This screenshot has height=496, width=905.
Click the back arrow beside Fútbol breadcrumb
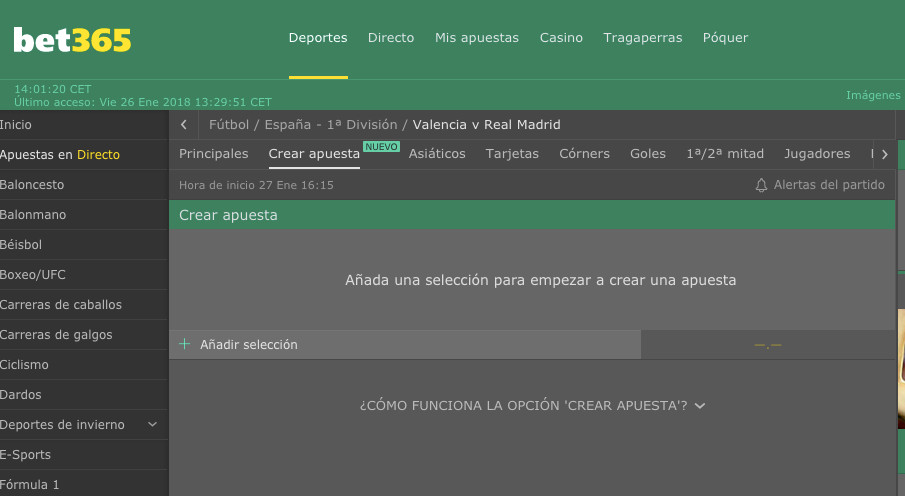pos(184,125)
